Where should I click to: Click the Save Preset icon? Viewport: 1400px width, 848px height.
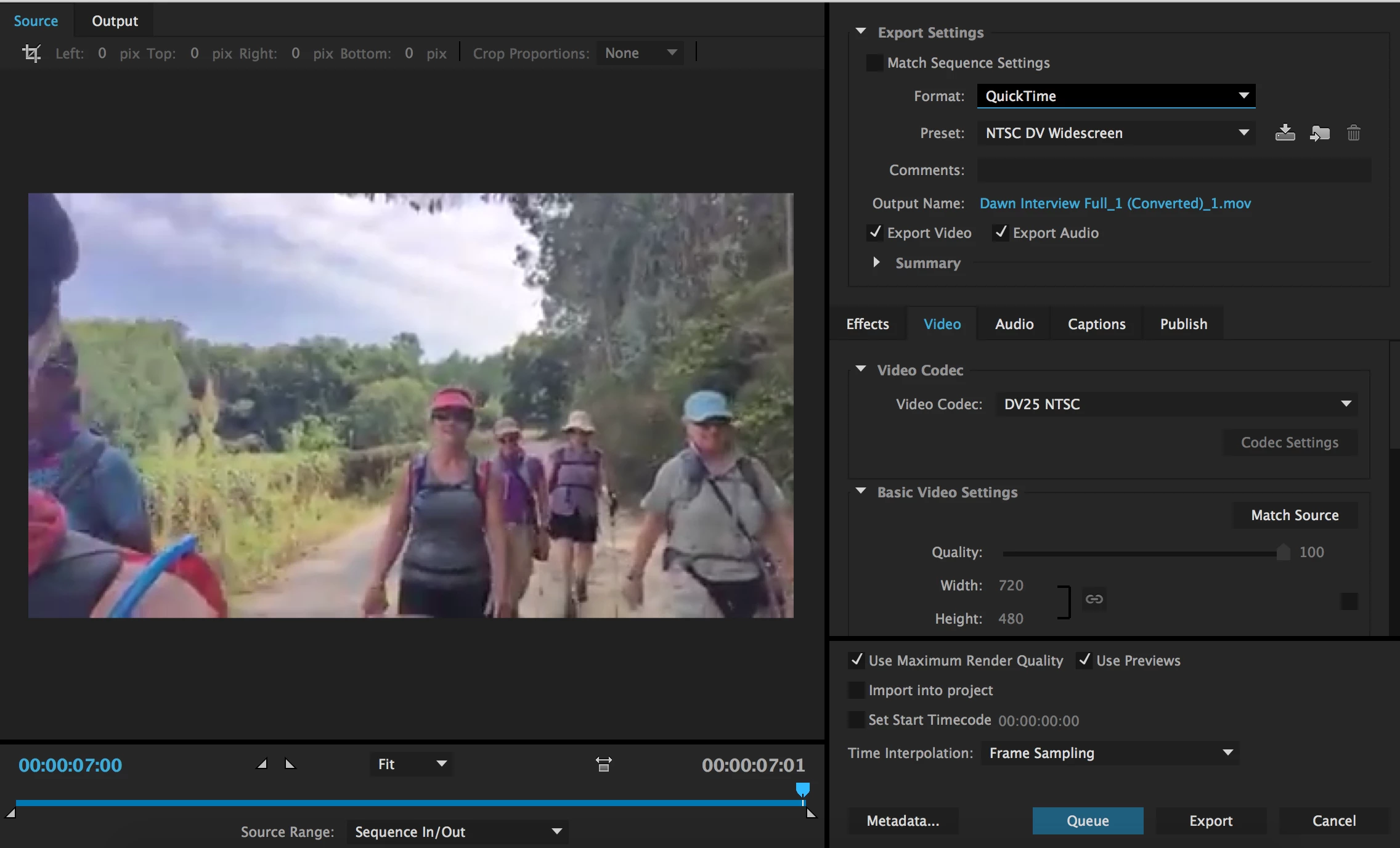pos(1285,133)
